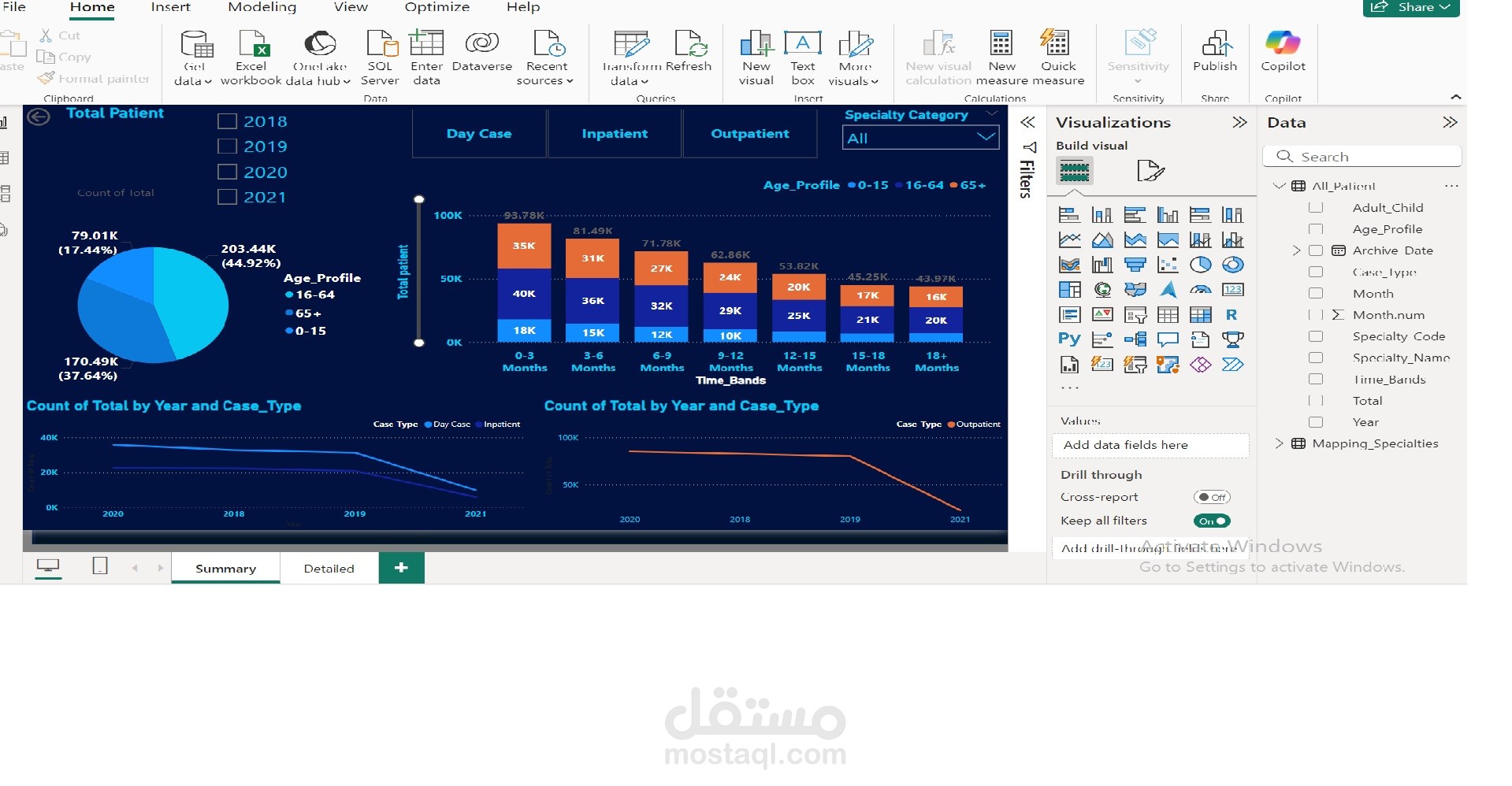Select the Slicer visual icon
The width and height of the screenshot is (1512, 786).
(x=1135, y=315)
